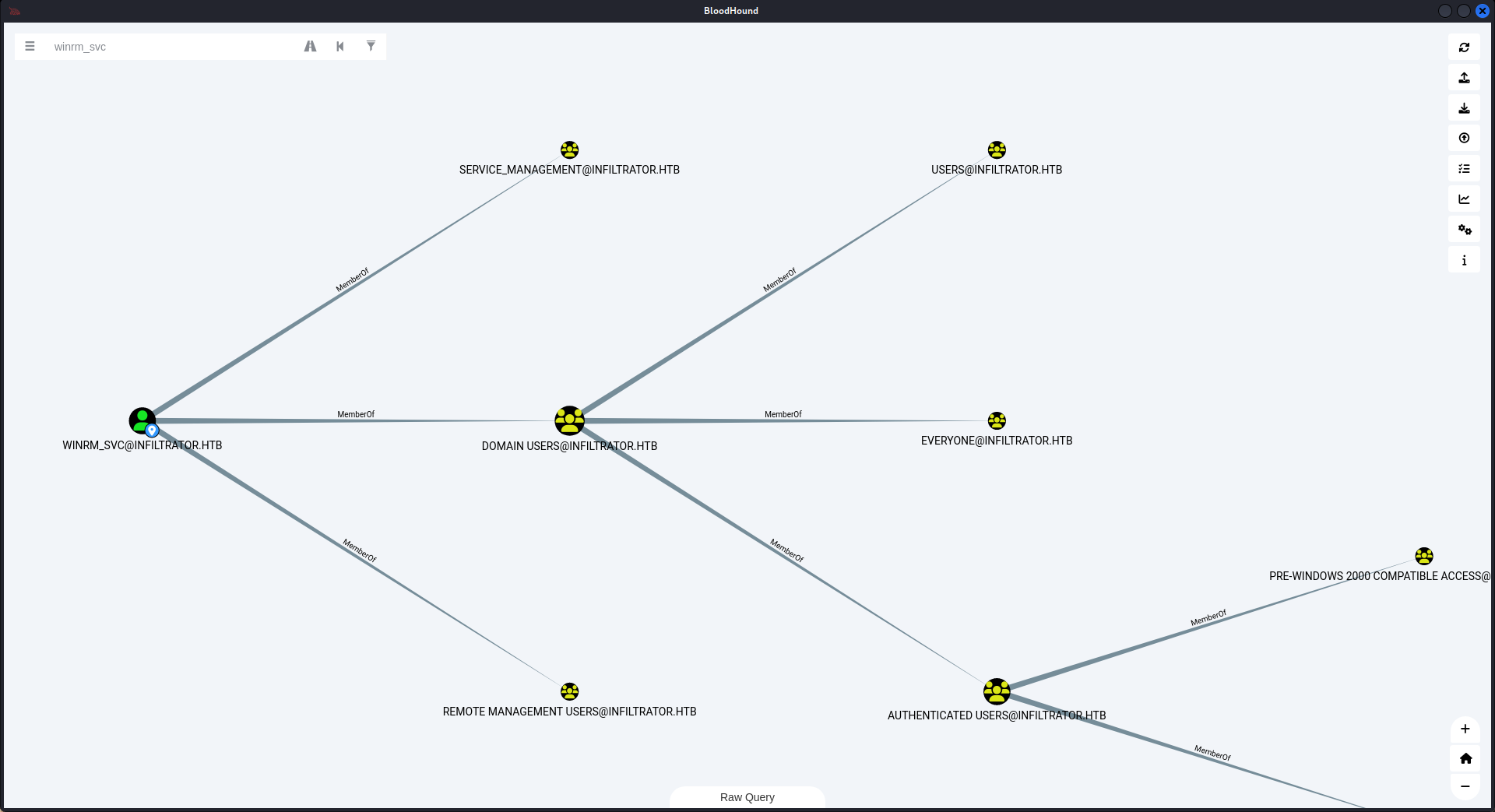1495x812 pixels.
Task: Click MemberOf edge between WINRM_SVC and DOMAIN USERS
Action: 356,415
